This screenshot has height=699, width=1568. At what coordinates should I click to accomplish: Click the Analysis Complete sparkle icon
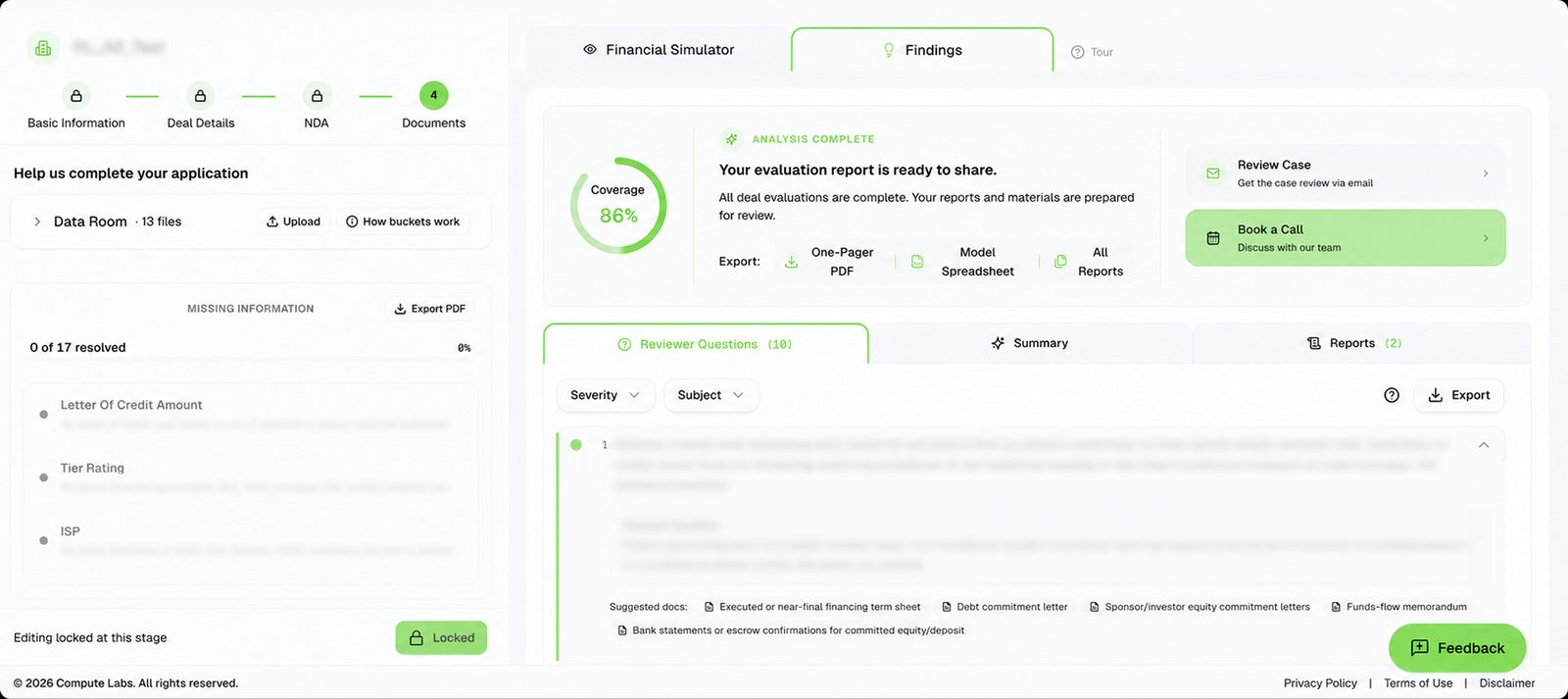click(731, 139)
